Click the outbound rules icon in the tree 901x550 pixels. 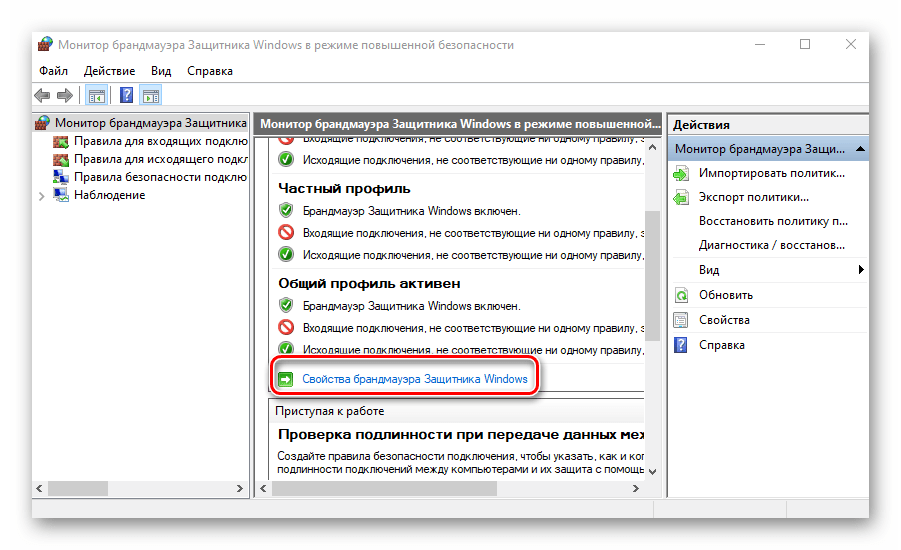tap(61, 159)
